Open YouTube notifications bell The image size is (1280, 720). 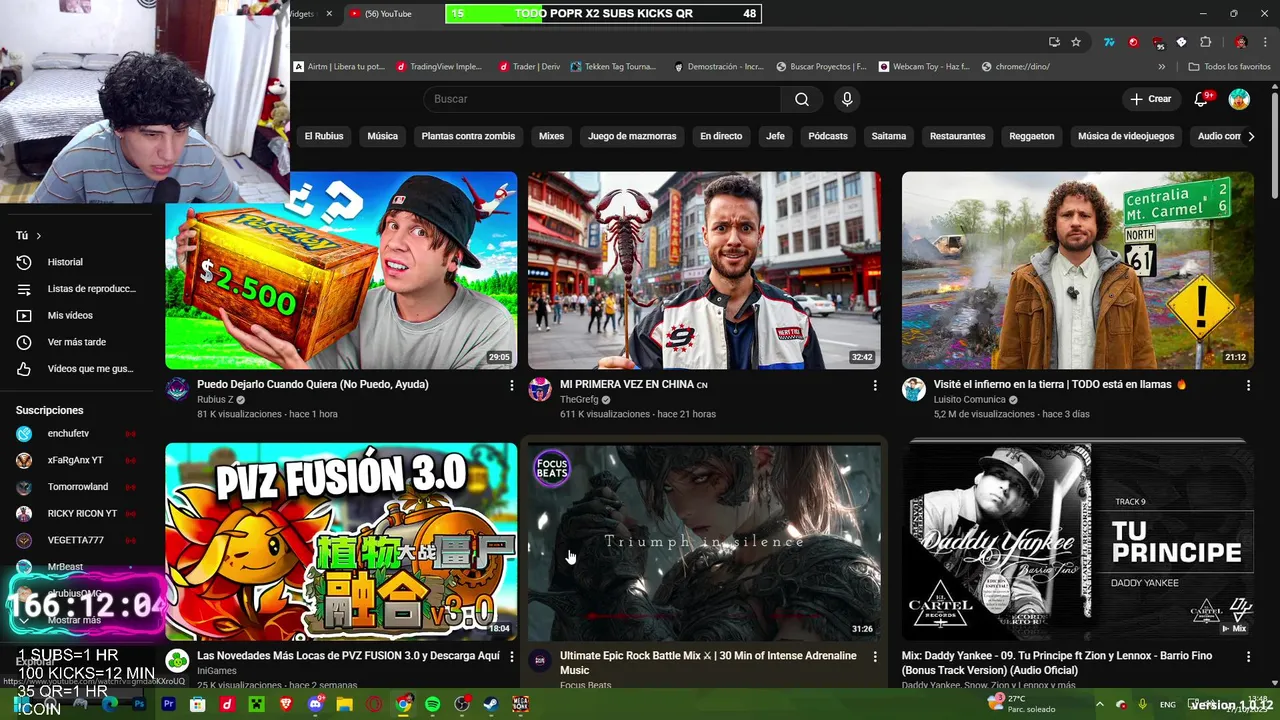click(x=1202, y=99)
